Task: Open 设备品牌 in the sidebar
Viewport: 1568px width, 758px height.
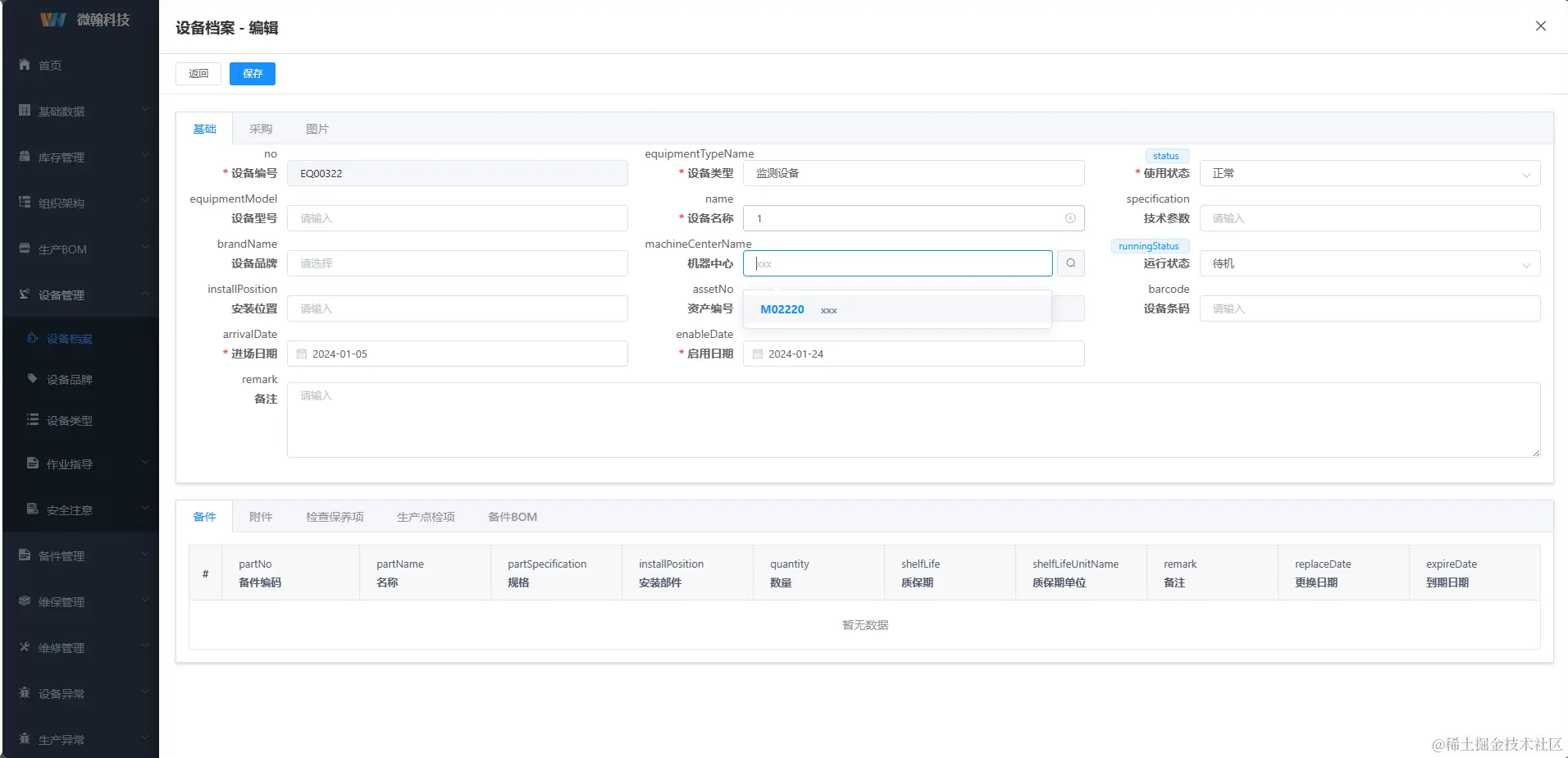Action: [x=80, y=379]
